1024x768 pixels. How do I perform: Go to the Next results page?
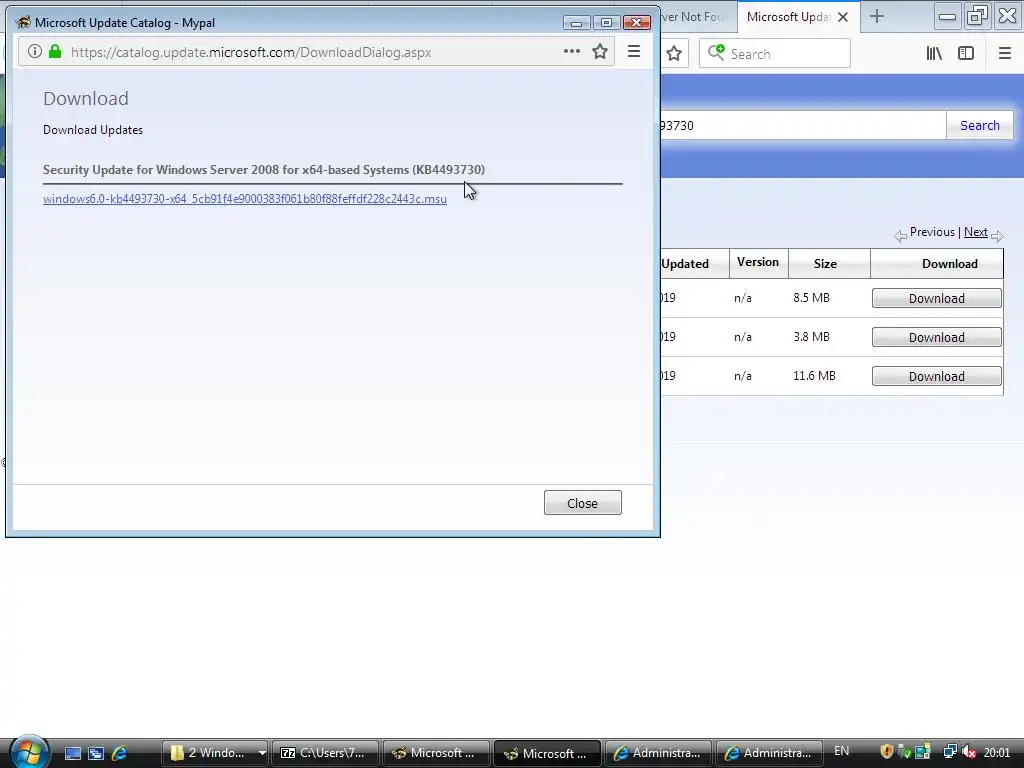click(976, 232)
